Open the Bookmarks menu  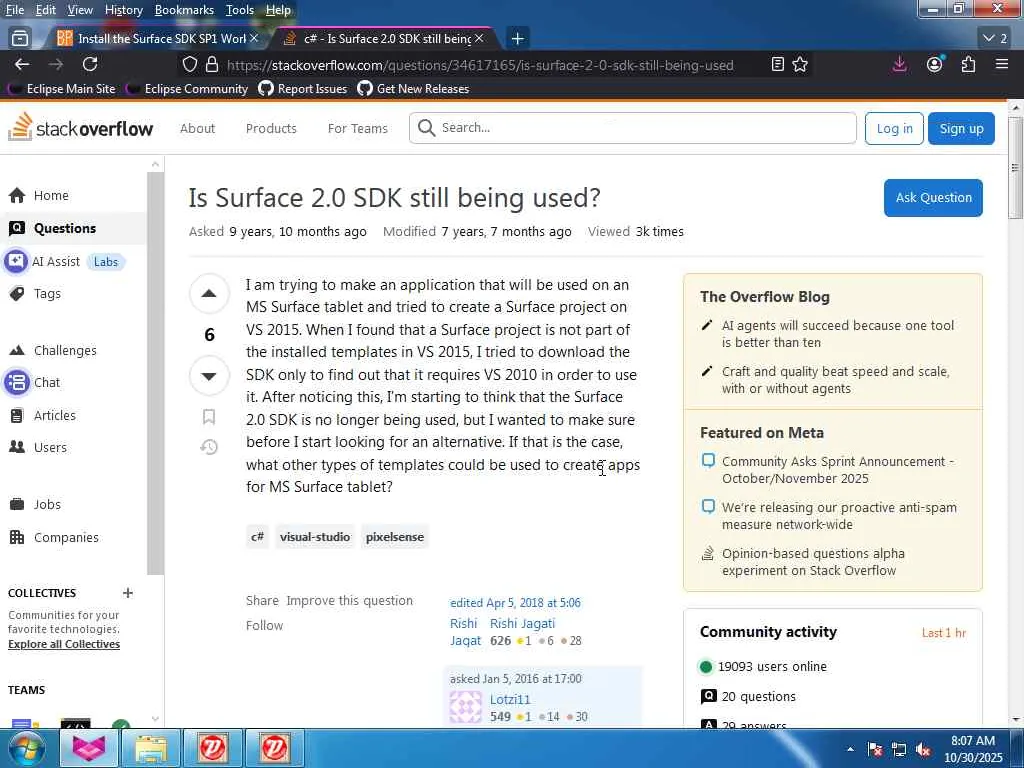184,10
